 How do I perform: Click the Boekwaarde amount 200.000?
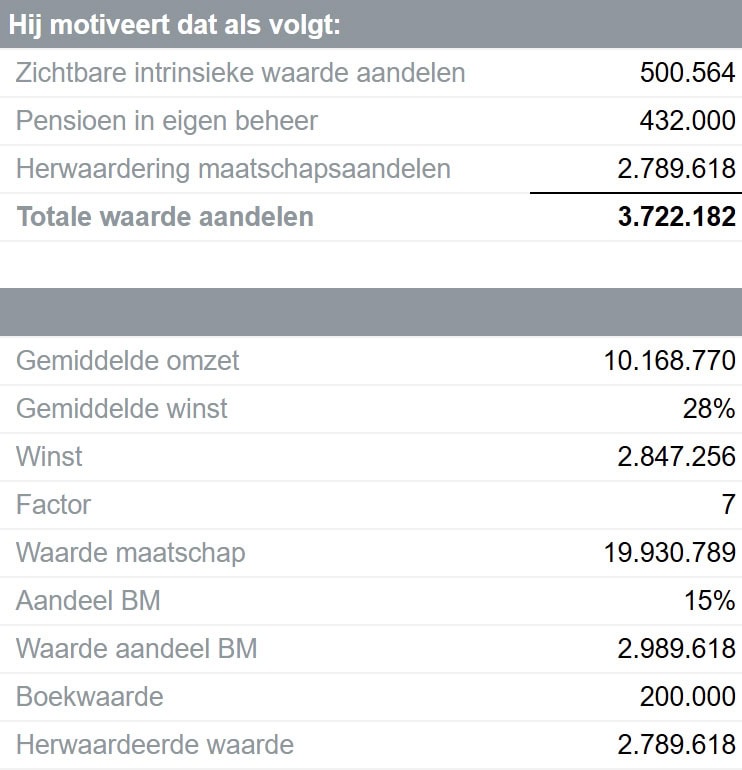point(687,697)
